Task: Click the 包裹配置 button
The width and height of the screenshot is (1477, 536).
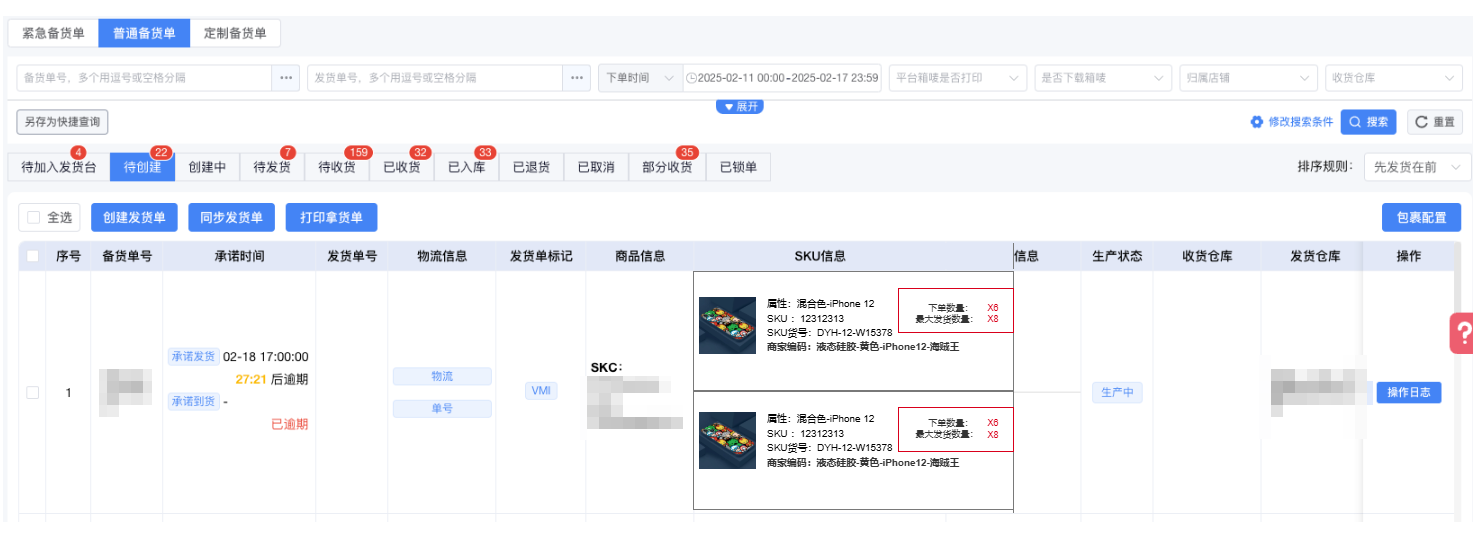Action: (1421, 217)
